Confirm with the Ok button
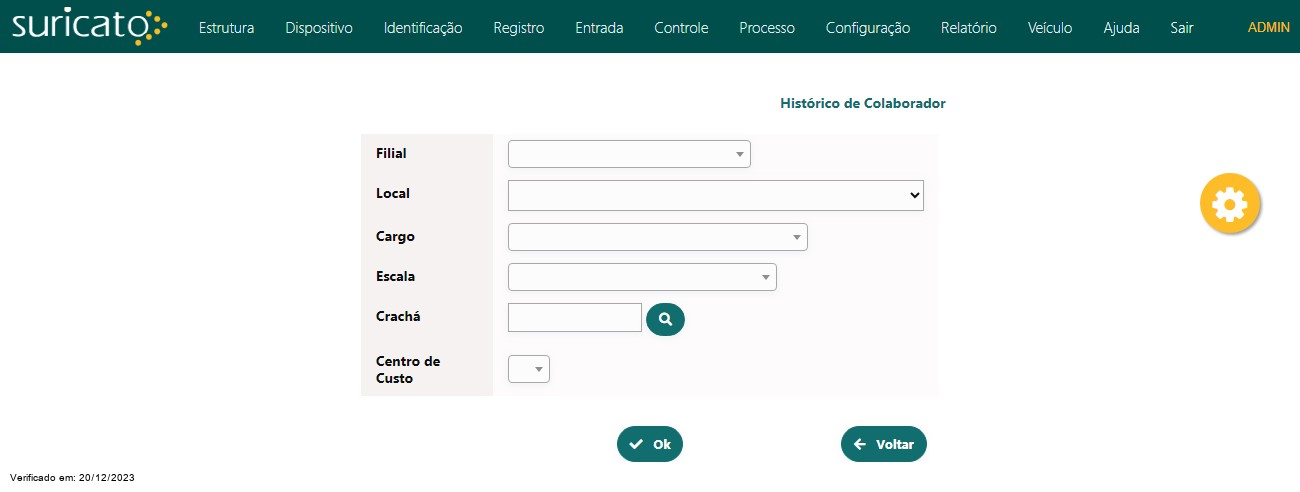 tap(650, 444)
